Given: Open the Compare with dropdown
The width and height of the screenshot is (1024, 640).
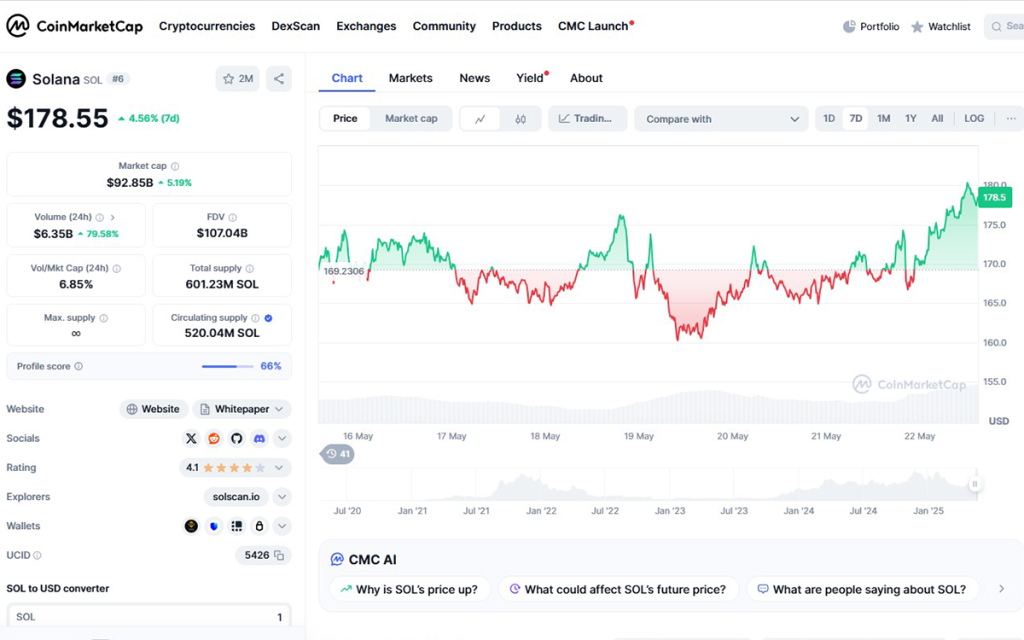Looking at the screenshot, I should click(722, 119).
